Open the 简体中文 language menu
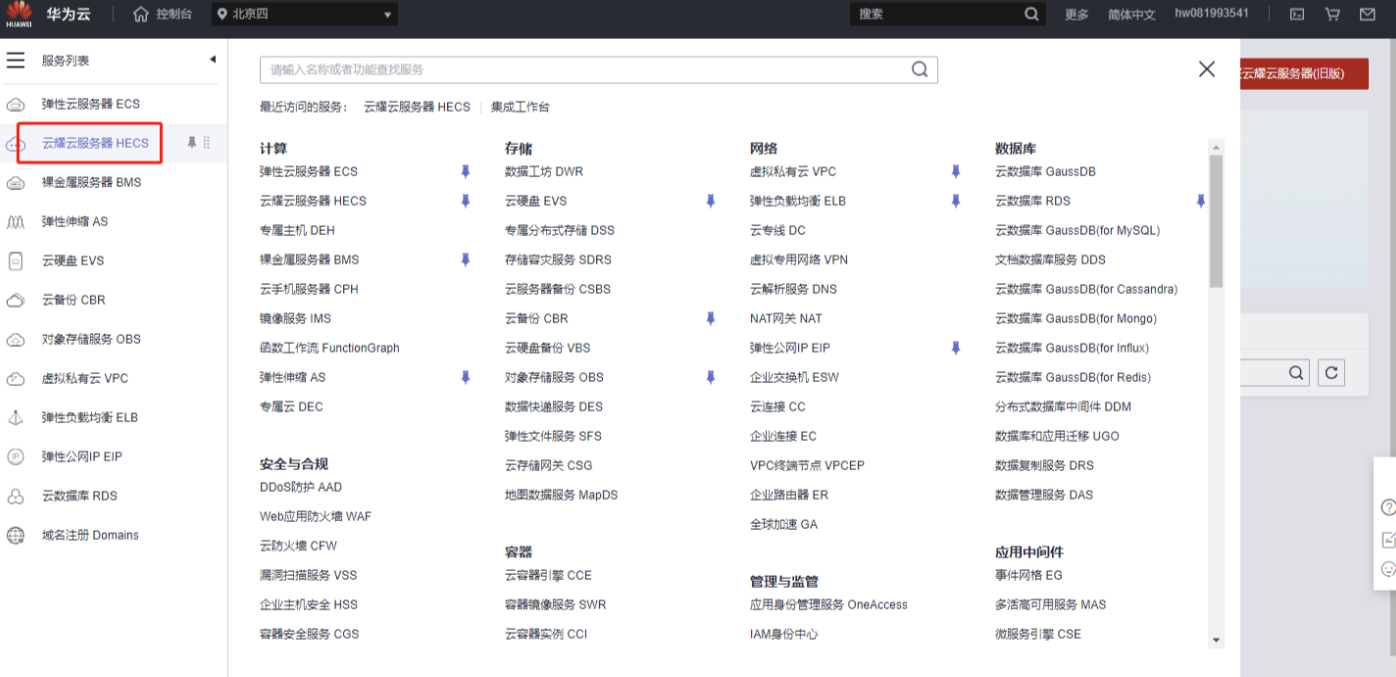This screenshot has height=677, width=1396. pos(1132,15)
